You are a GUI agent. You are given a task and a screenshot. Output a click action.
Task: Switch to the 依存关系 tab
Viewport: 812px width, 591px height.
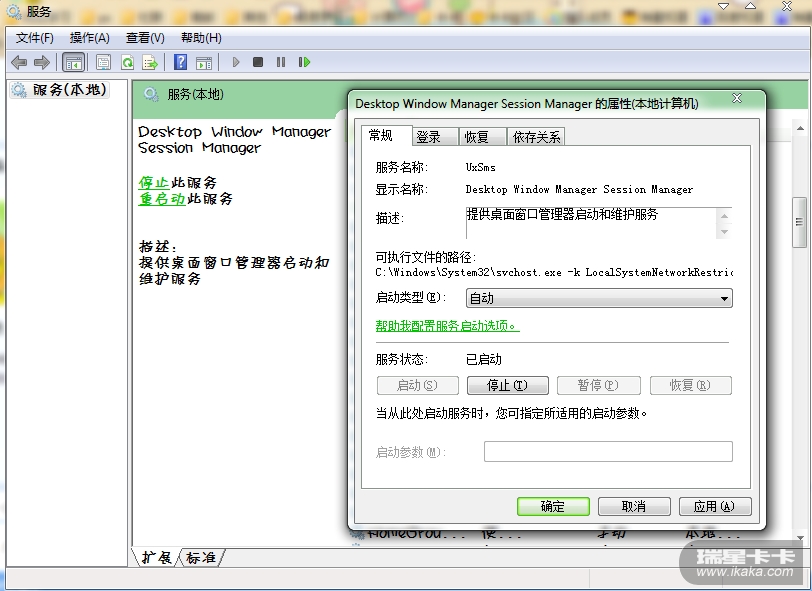[x=536, y=137]
